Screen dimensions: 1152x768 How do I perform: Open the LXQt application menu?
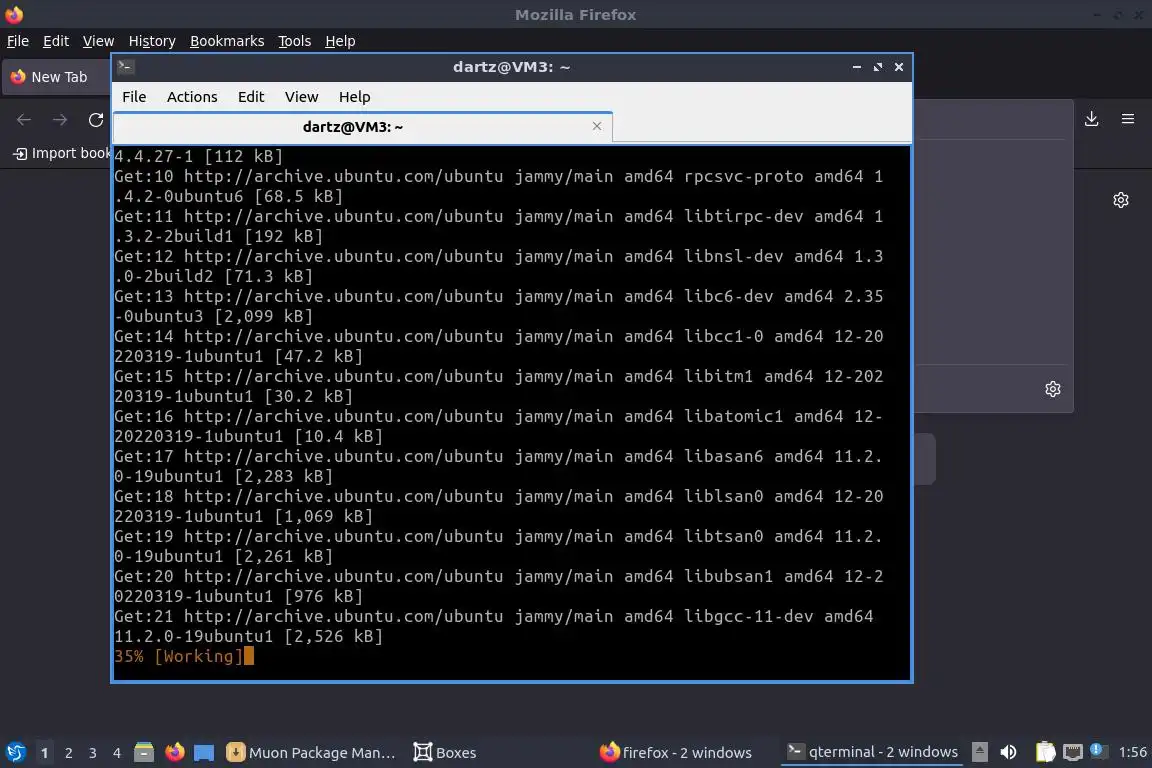(15, 752)
